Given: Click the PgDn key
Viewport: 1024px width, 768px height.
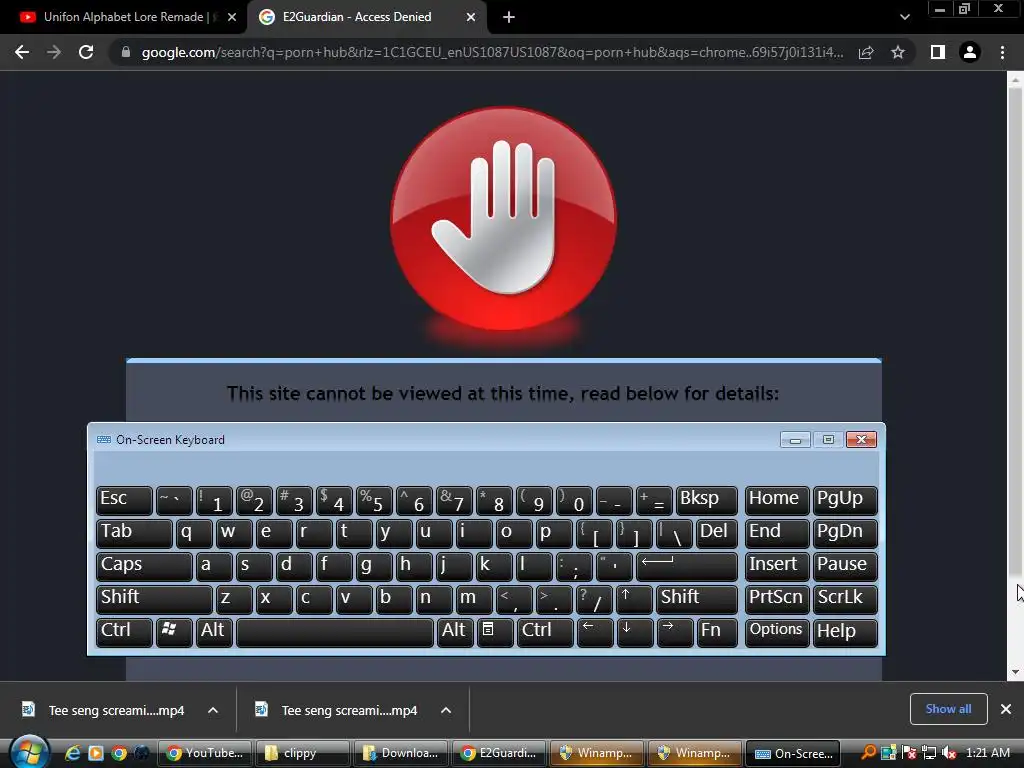Looking at the screenshot, I should [845, 533].
